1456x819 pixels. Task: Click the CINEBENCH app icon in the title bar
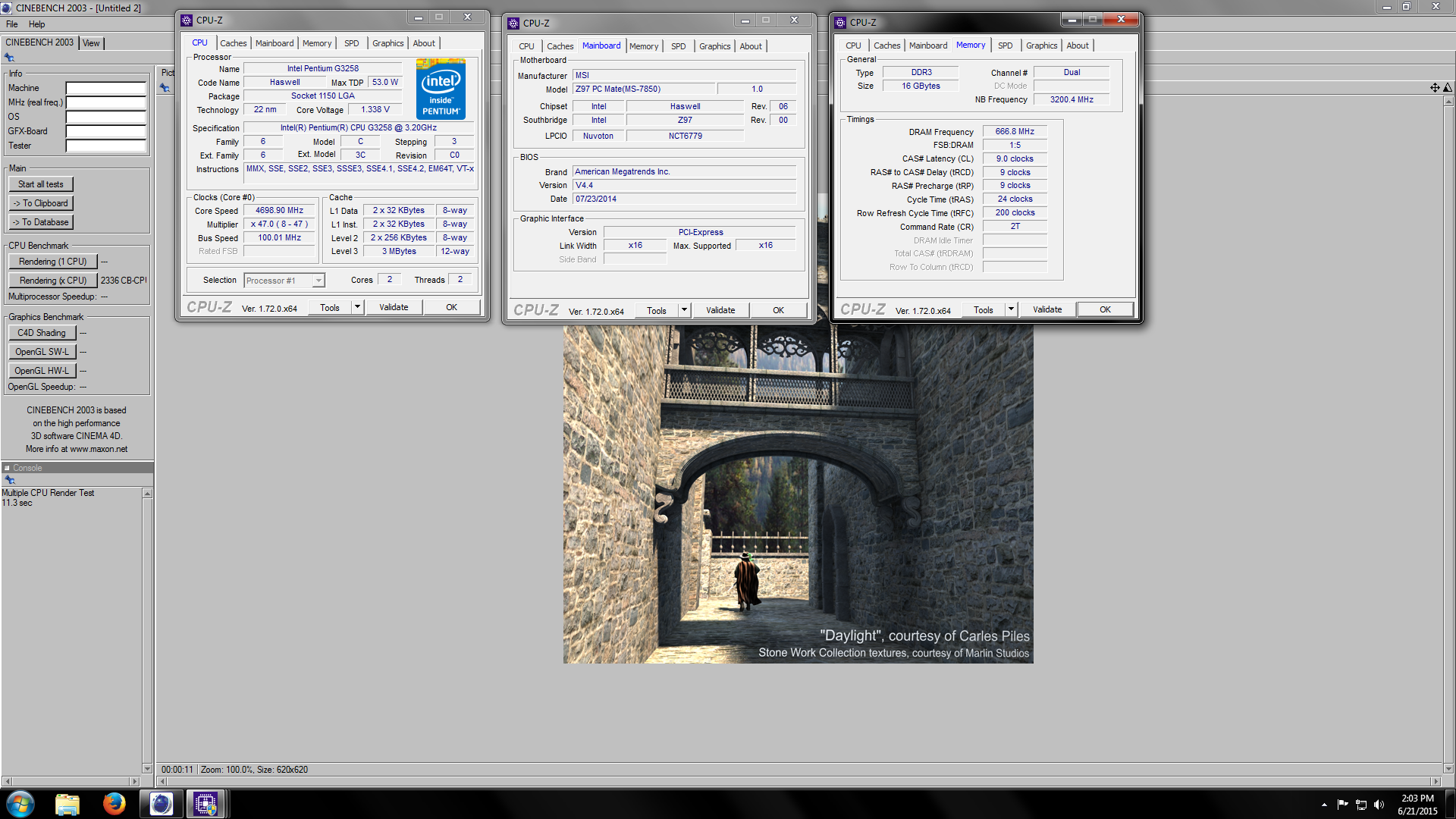click(x=7, y=8)
